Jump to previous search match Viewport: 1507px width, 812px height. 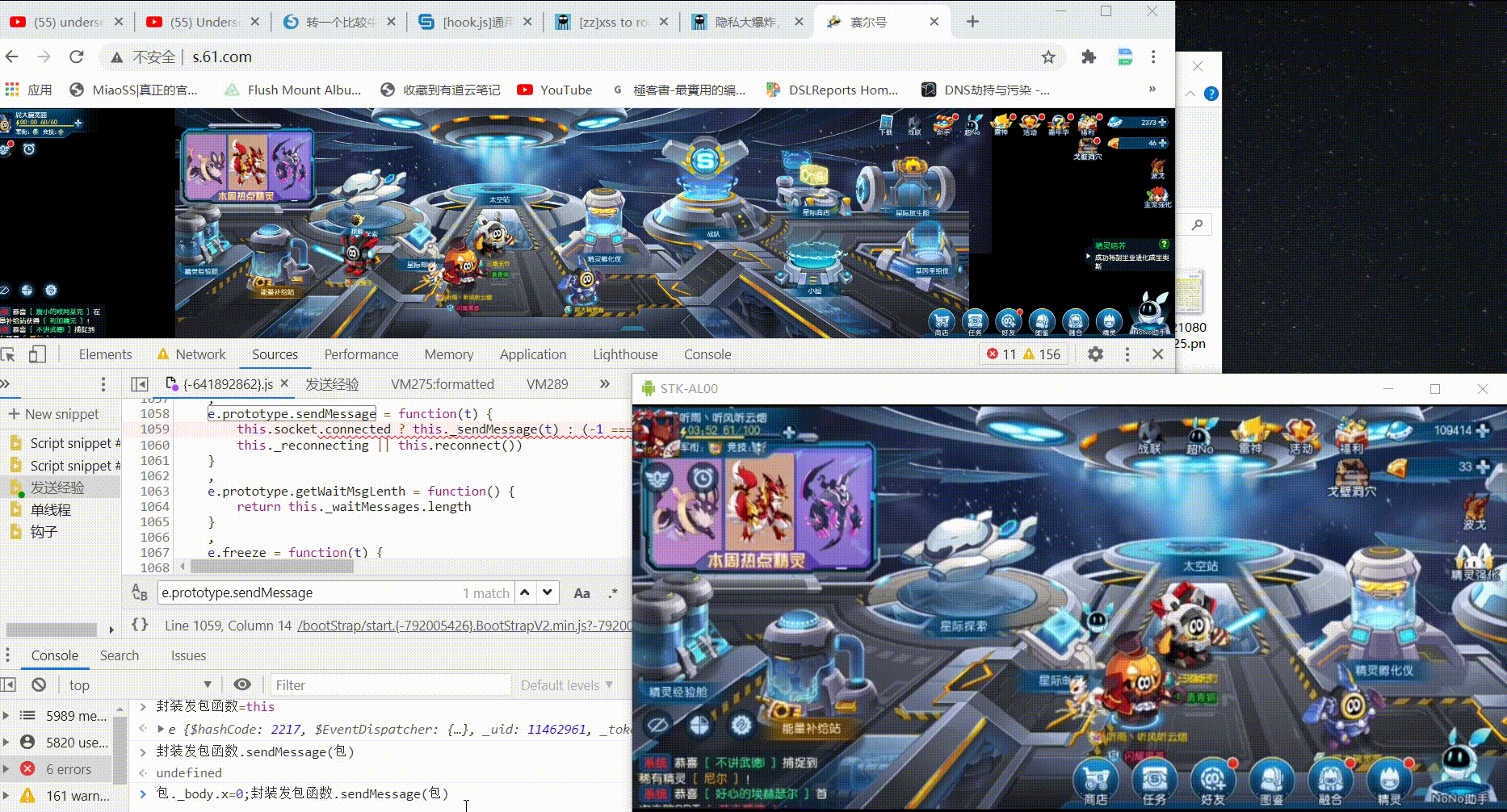[x=525, y=592]
